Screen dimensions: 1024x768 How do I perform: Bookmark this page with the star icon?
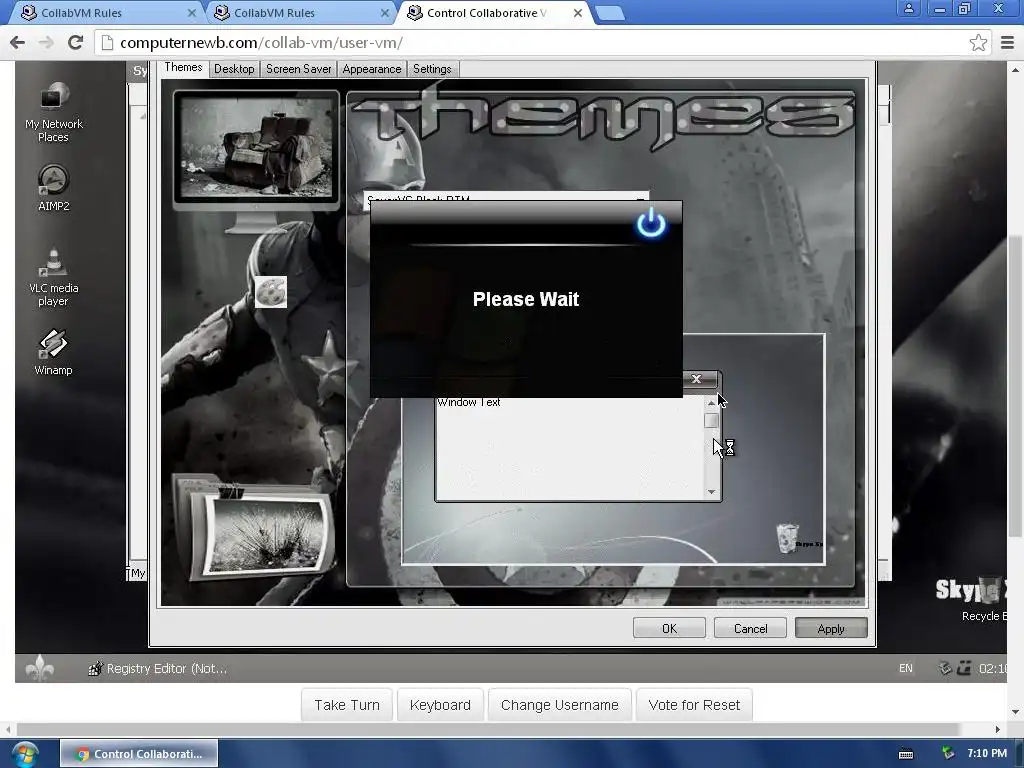coord(978,42)
